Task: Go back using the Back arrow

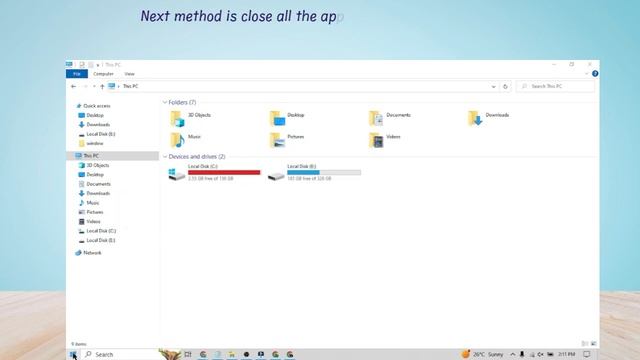Action: [x=73, y=87]
